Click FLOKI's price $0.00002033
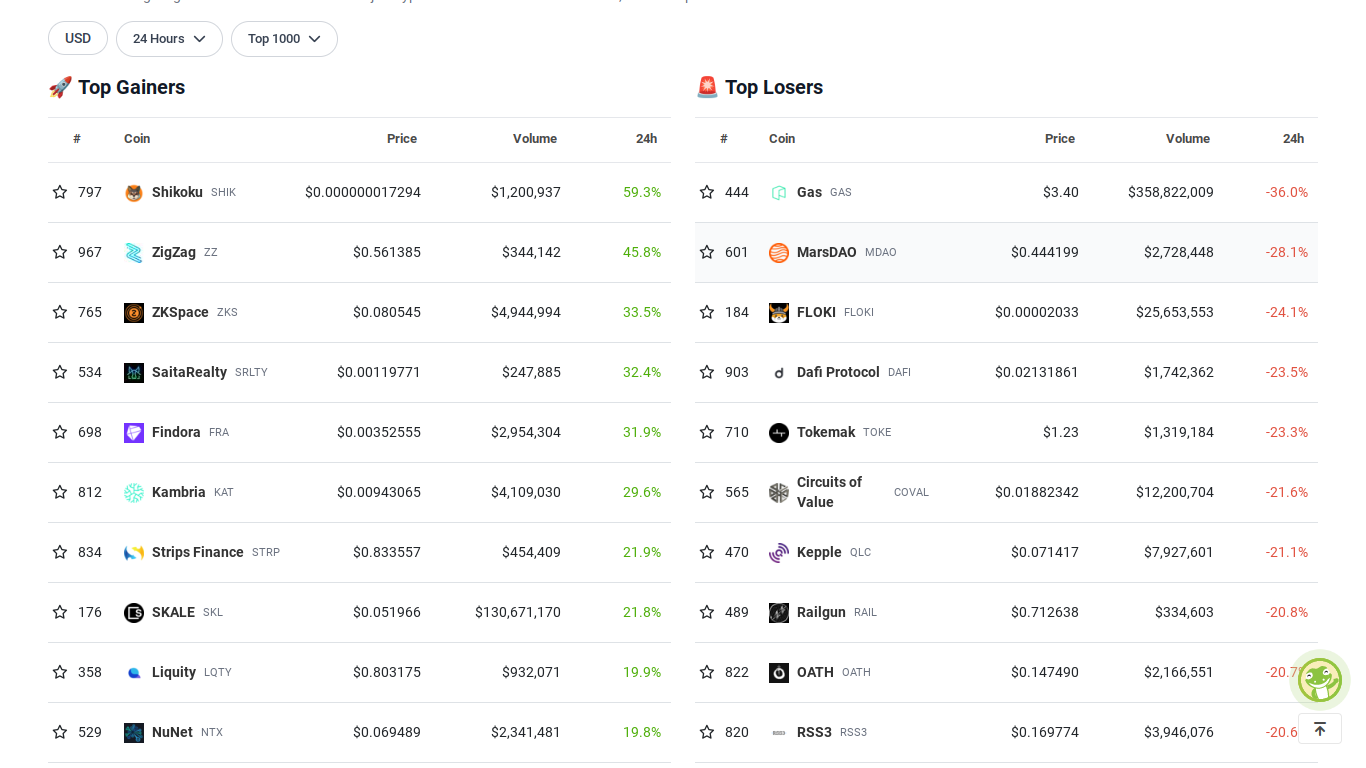Screen dimensions: 1366x768 1037,312
